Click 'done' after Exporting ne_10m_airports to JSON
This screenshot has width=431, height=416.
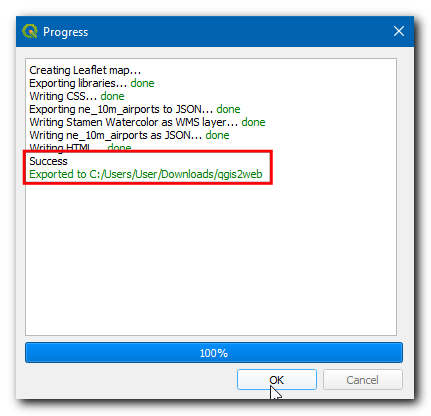pos(228,109)
